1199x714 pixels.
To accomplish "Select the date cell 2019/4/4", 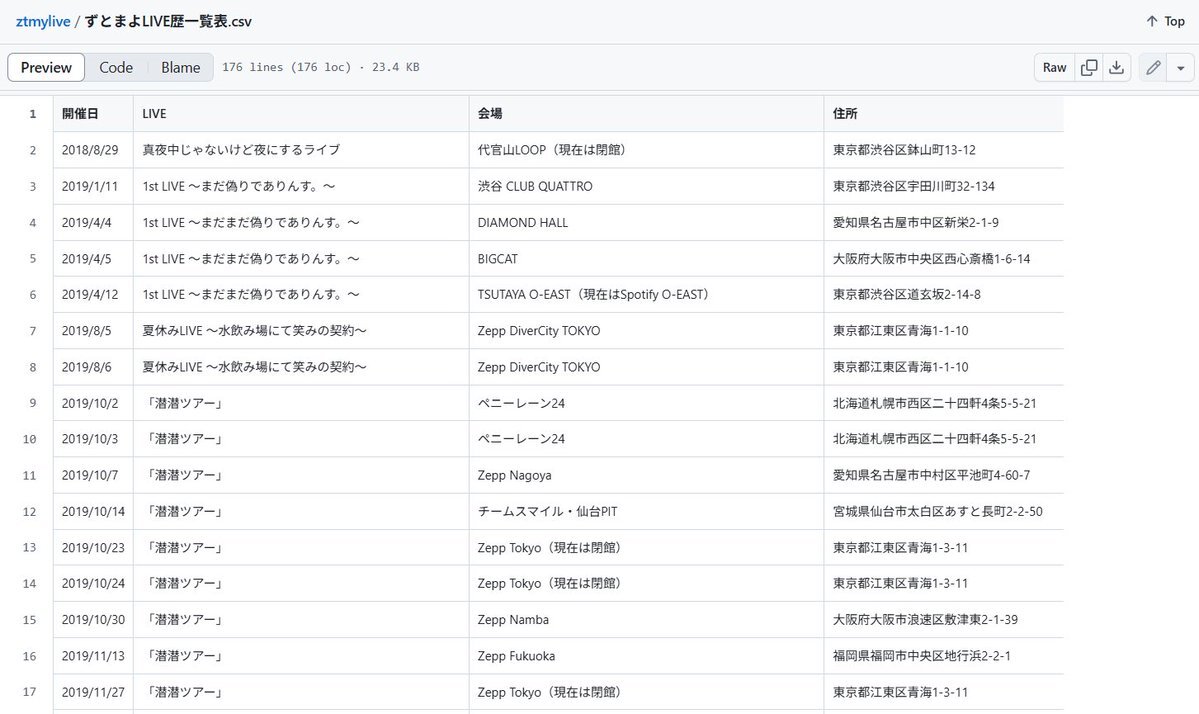I will click(93, 222).
